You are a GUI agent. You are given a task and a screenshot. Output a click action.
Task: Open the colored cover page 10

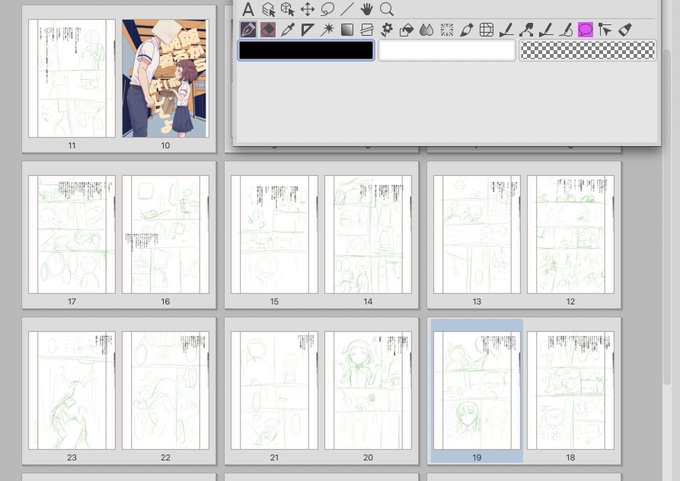point(165,78)
